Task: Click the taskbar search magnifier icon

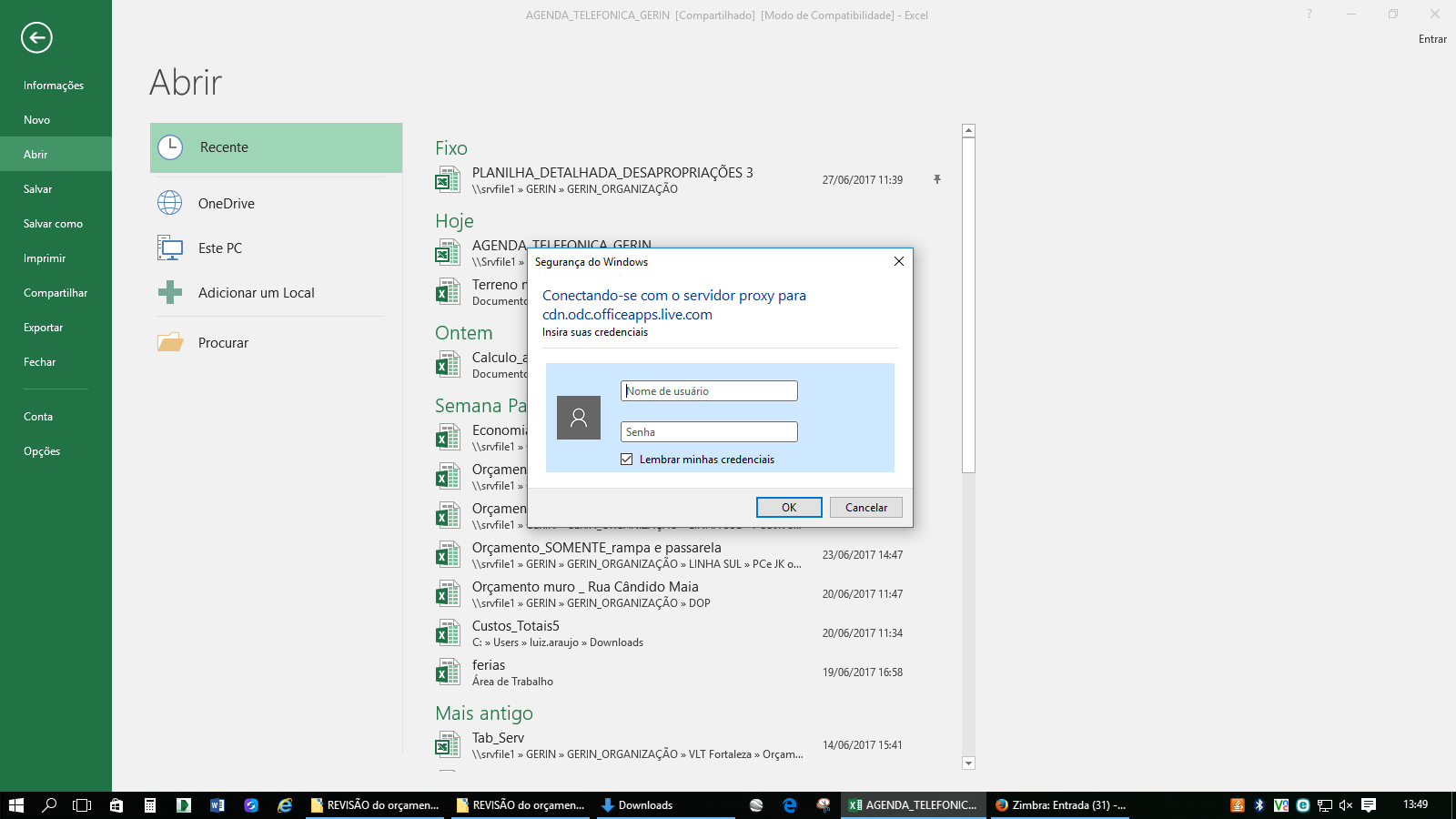Action: pyautogui.click(x=49, y=805)
